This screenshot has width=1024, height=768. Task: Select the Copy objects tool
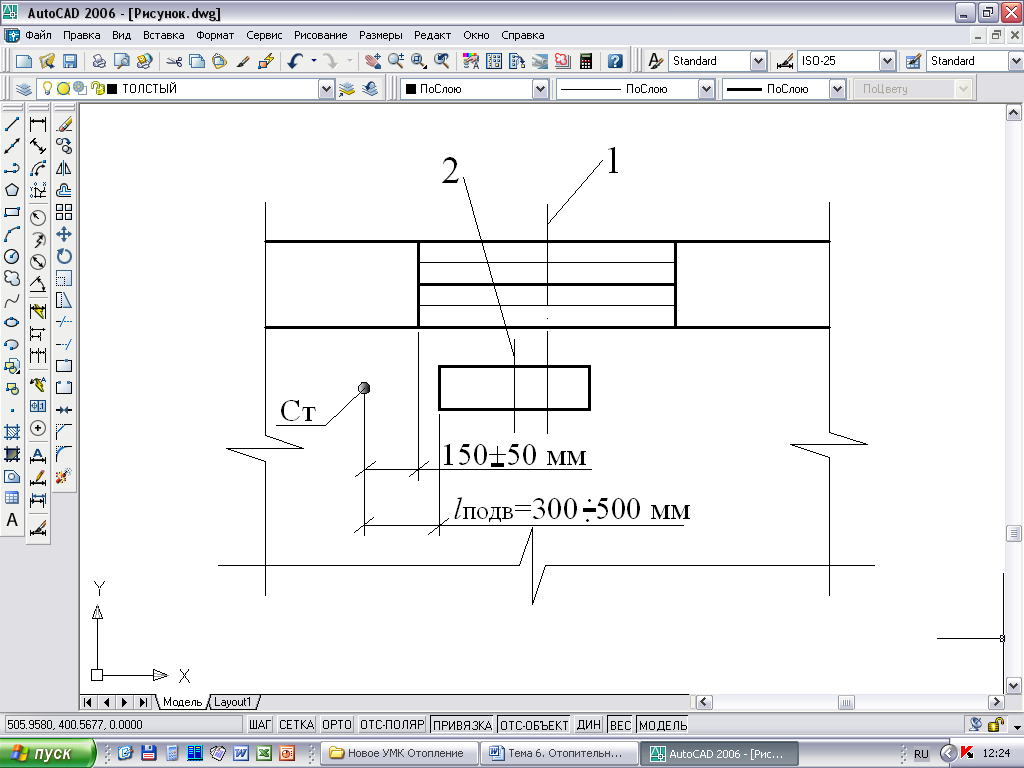point(64,146)
